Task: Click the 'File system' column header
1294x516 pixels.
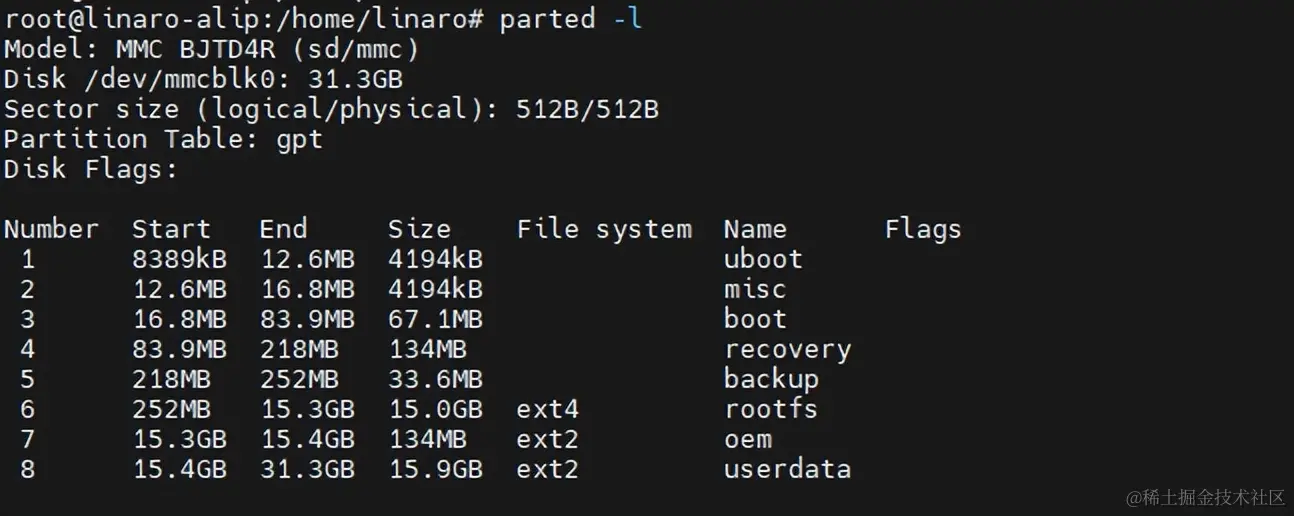Action: 604,229
